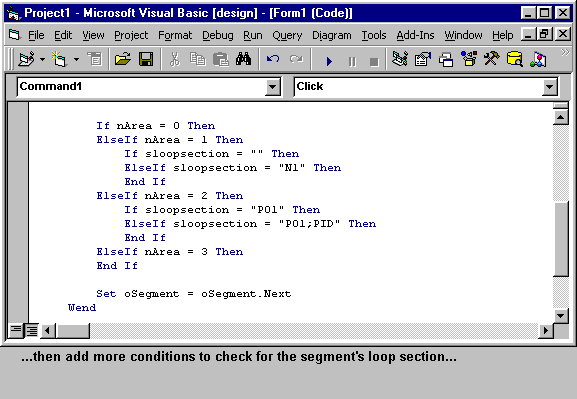577x399 pixels.
Task: Open the Project menu
Action: pos(131,35)
